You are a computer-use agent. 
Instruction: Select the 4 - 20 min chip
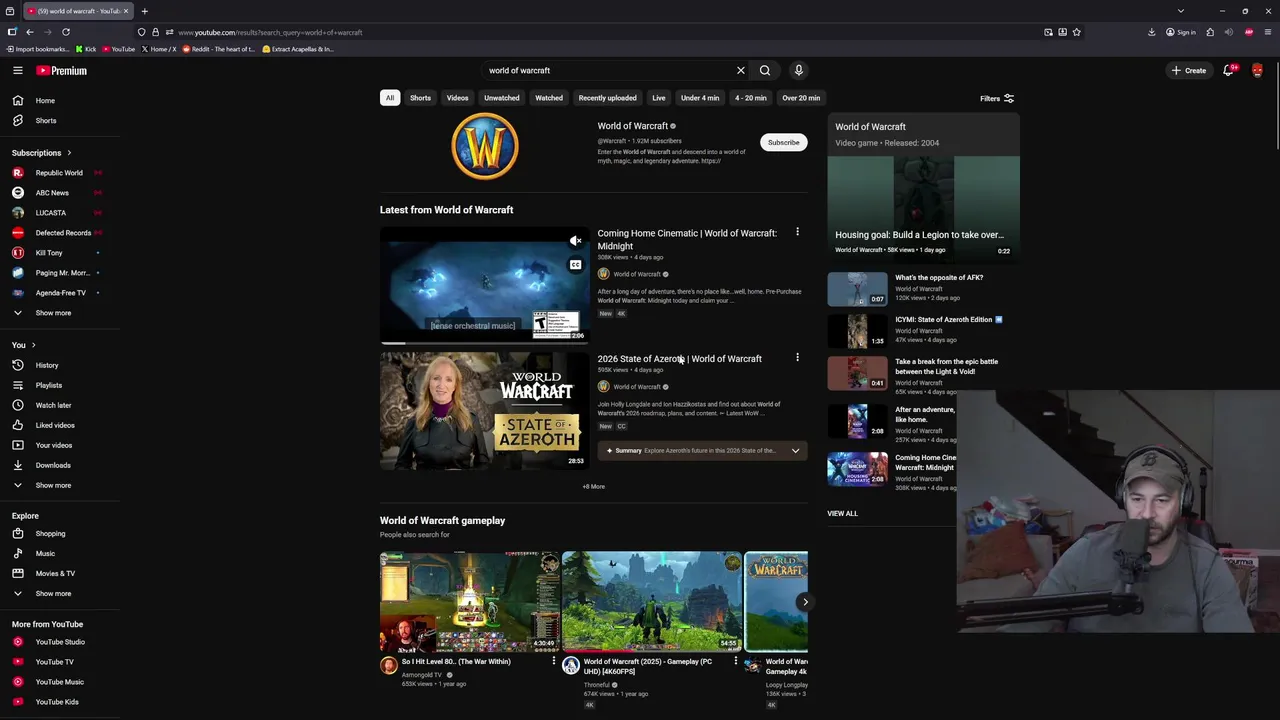tap(751, 98)
